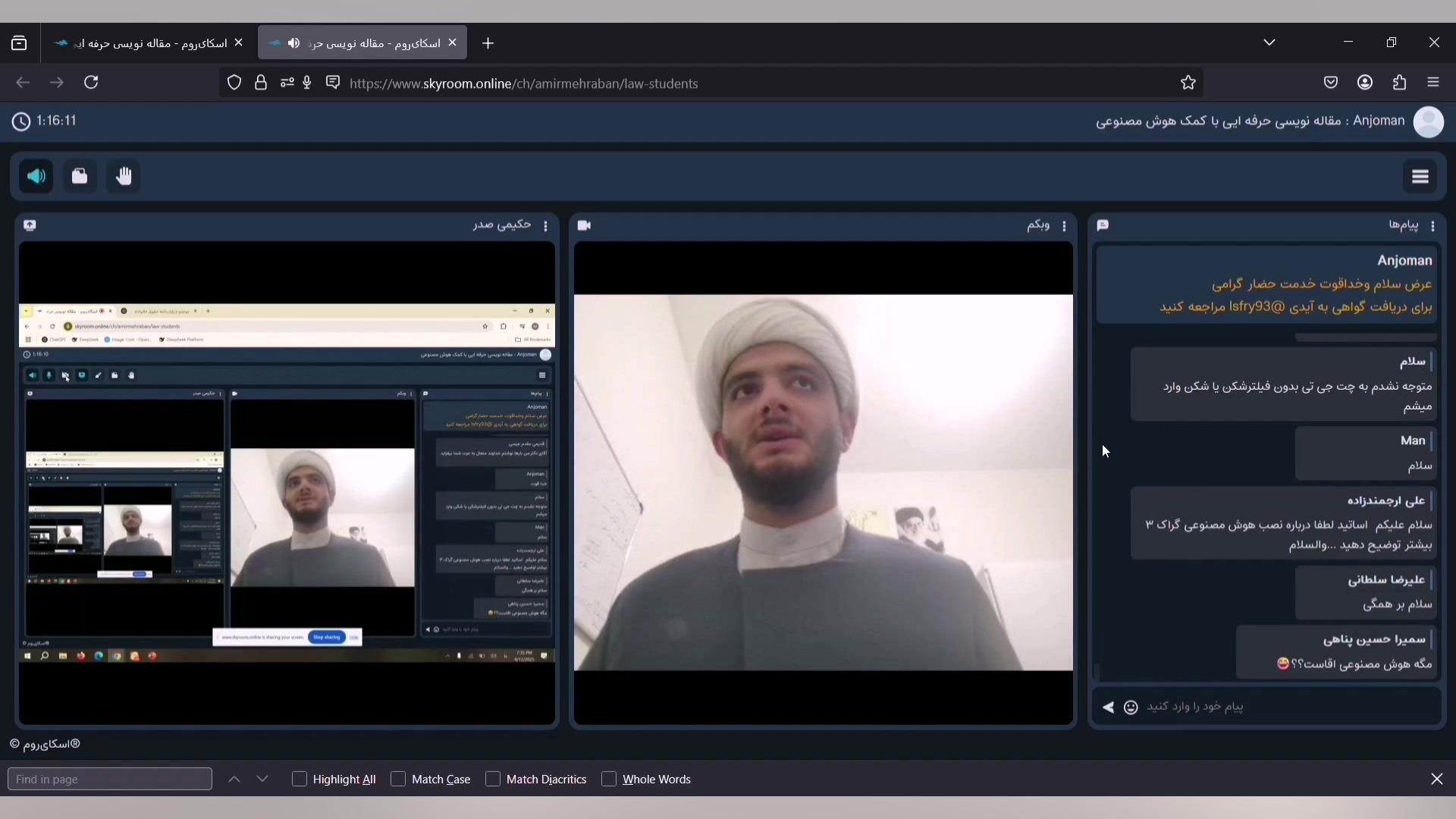Open the webcam panel three-dot options menu

(1065, 227)
